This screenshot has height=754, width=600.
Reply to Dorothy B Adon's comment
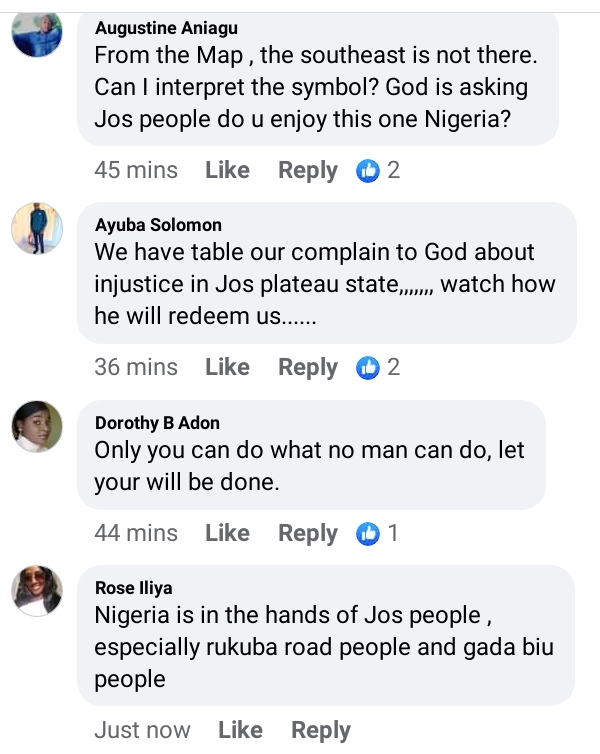307,534
